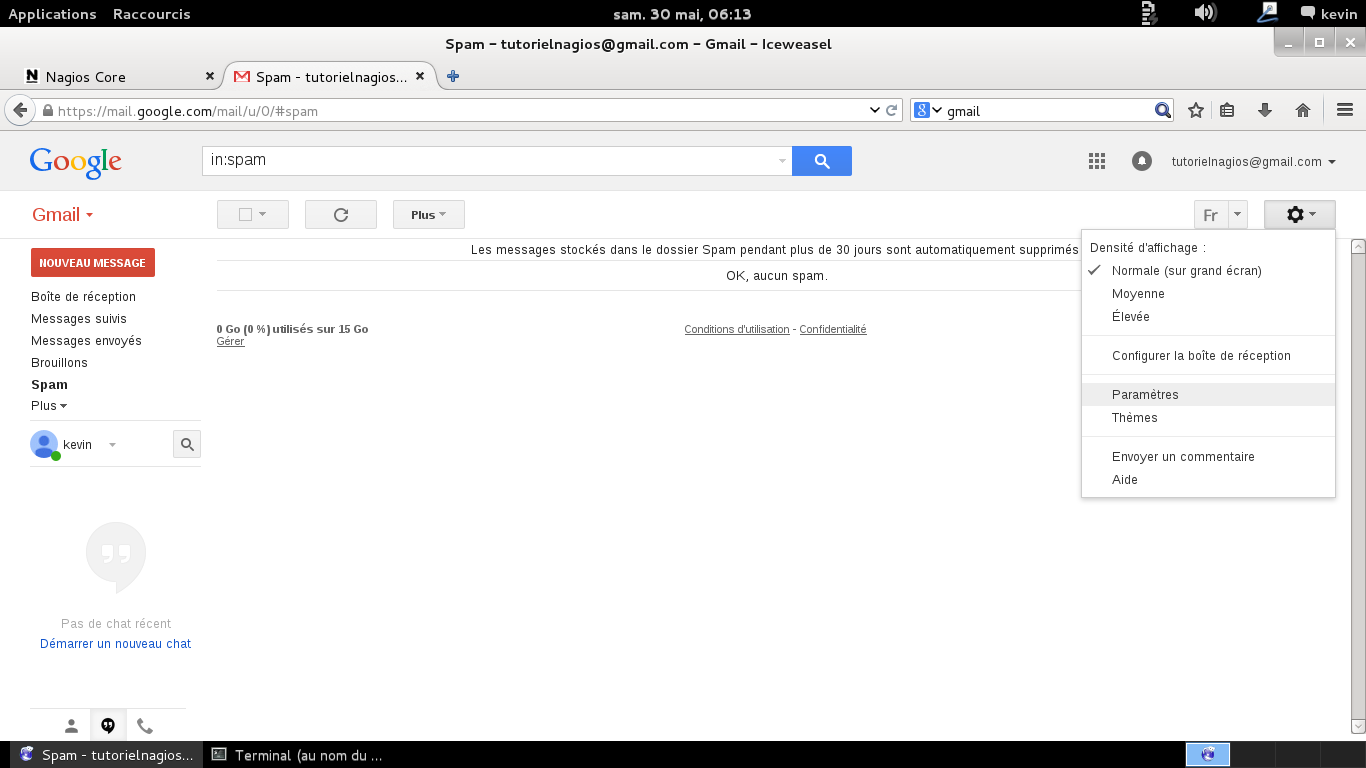Viewport: 1366px width, 768px height.
Task: Open Boîte de réception folder
Action: 83,297
